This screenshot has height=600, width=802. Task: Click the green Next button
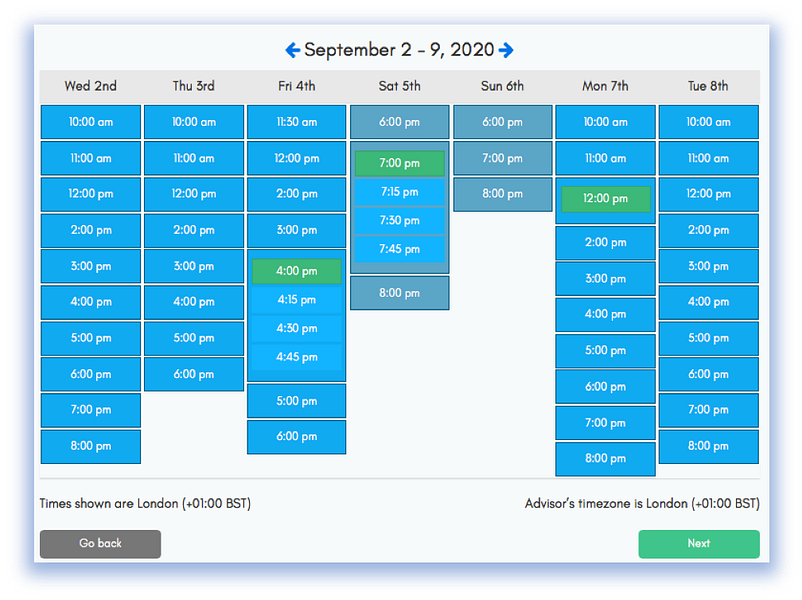pos(699,544)
